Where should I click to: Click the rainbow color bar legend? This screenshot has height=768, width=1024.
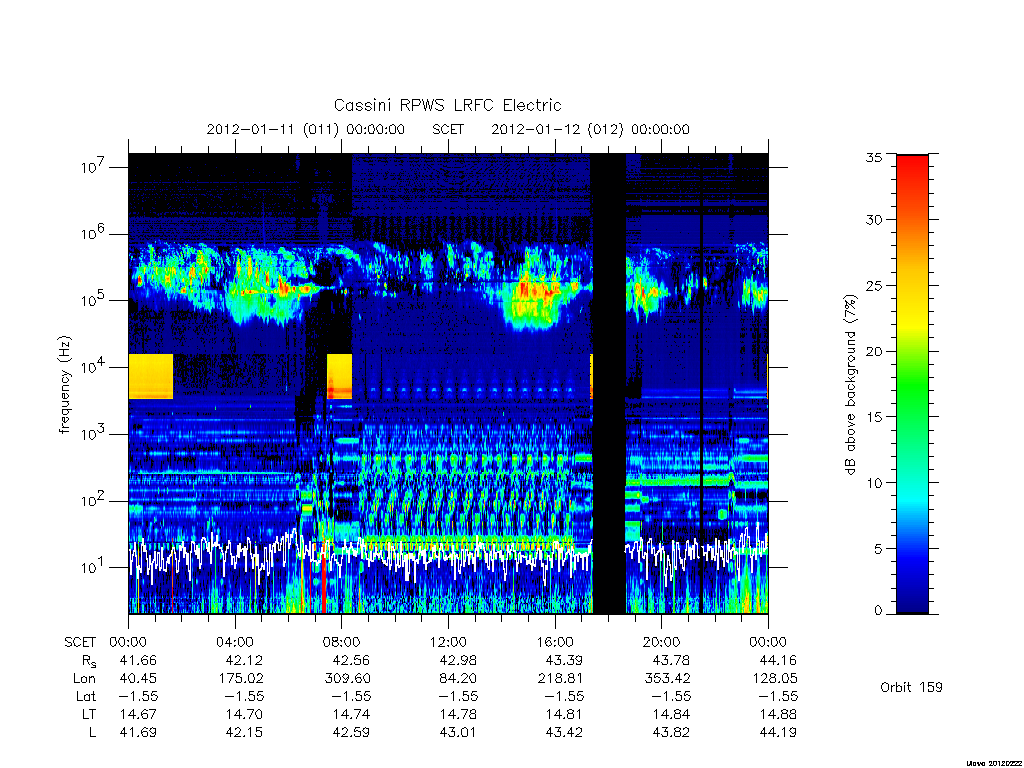(x=912, y=384)
